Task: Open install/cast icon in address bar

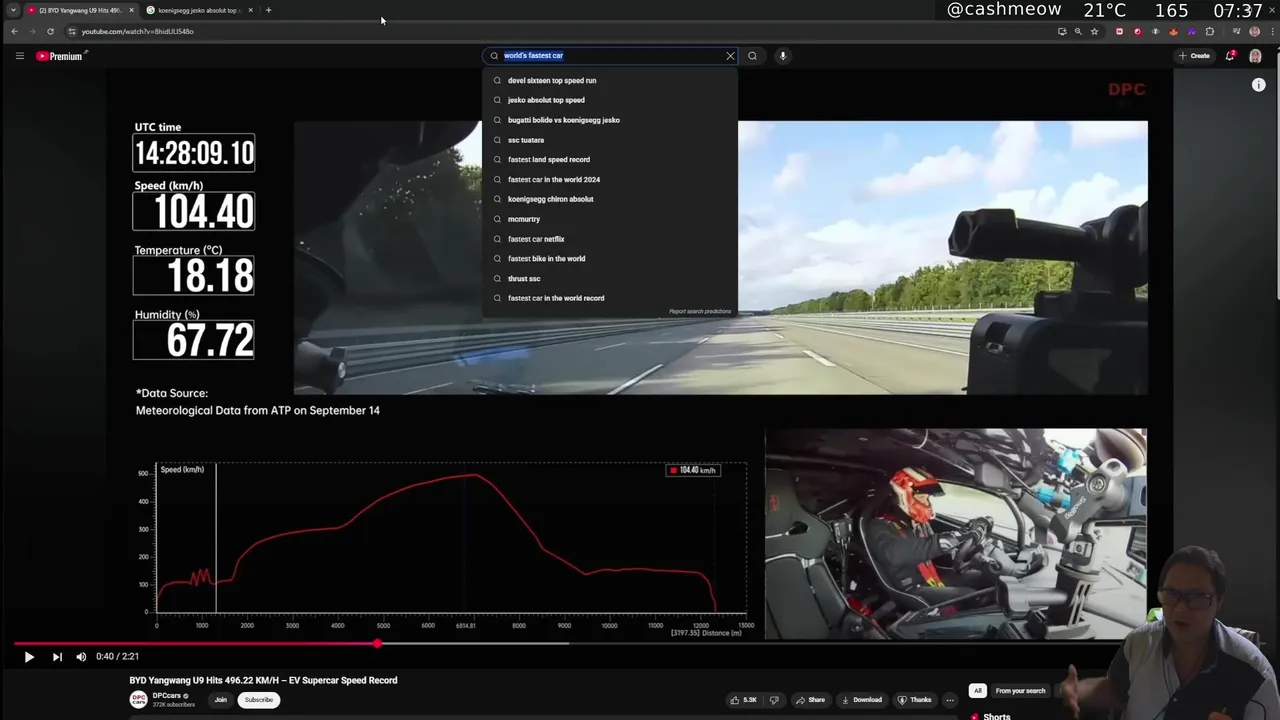Action: pyautogui.click(x=1062, y=31)
